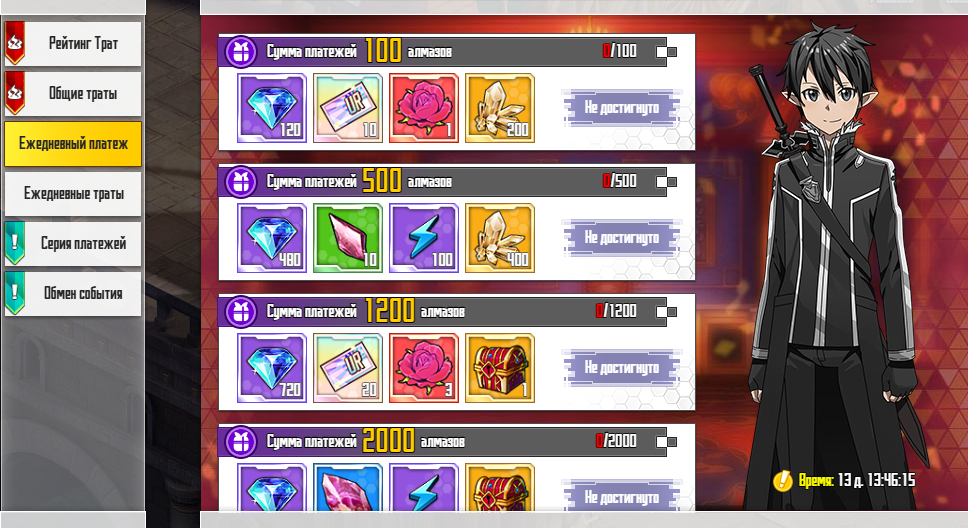The width and height of the screenshot is (968, 528).
Task: Click the 720 diamonds reward icon
Action: [x=272, y=368]
